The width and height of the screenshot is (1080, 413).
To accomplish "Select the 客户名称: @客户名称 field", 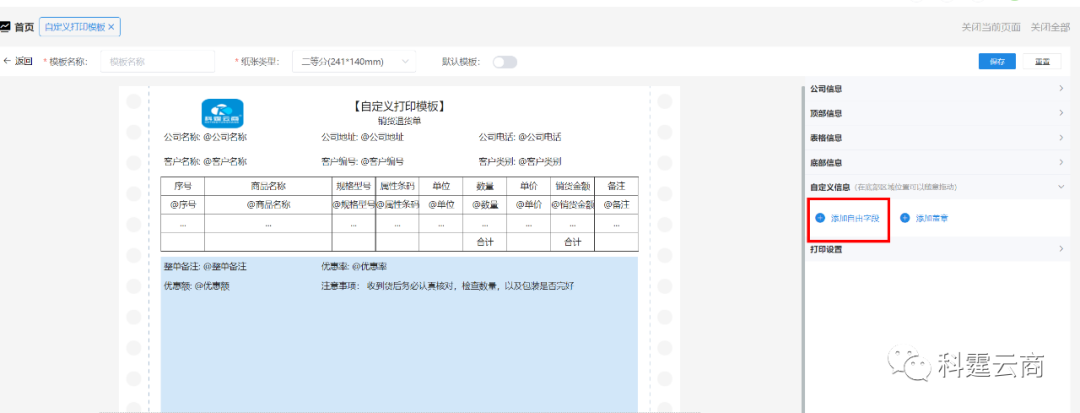I will coord(205,162).
